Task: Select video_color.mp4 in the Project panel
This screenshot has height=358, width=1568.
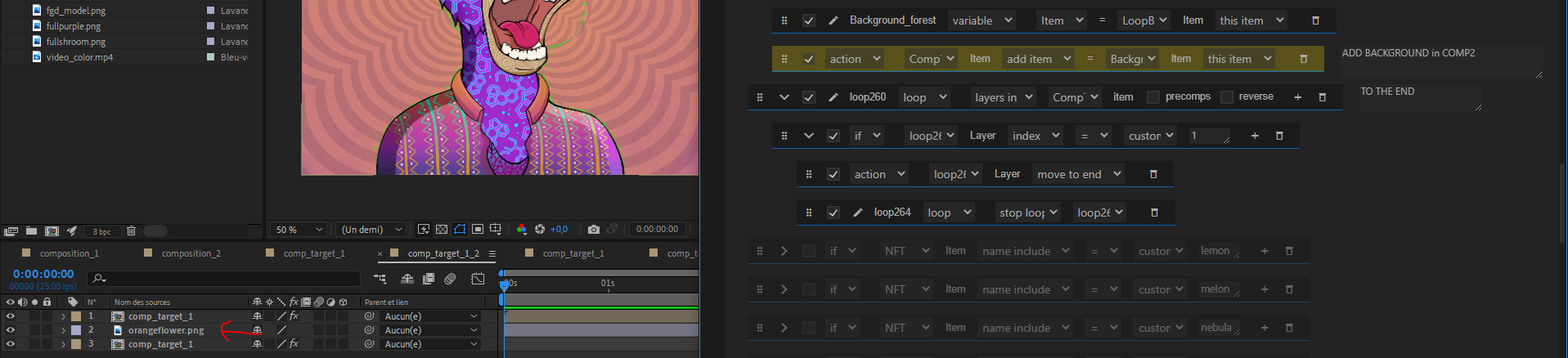Action: click(79, 57)
